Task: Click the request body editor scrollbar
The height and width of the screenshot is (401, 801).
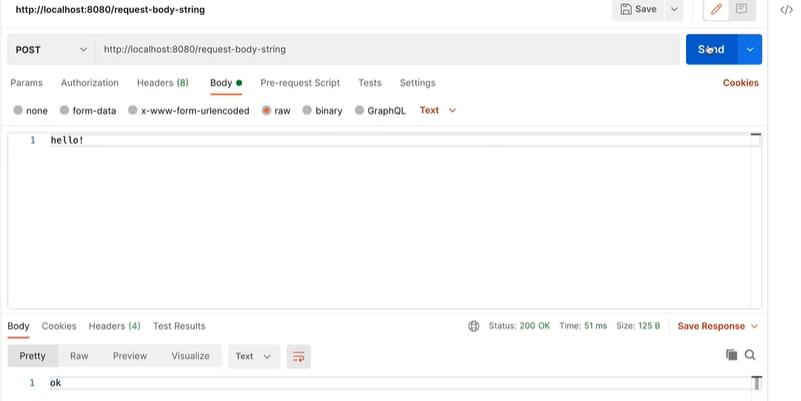Action: click(756, 220)
